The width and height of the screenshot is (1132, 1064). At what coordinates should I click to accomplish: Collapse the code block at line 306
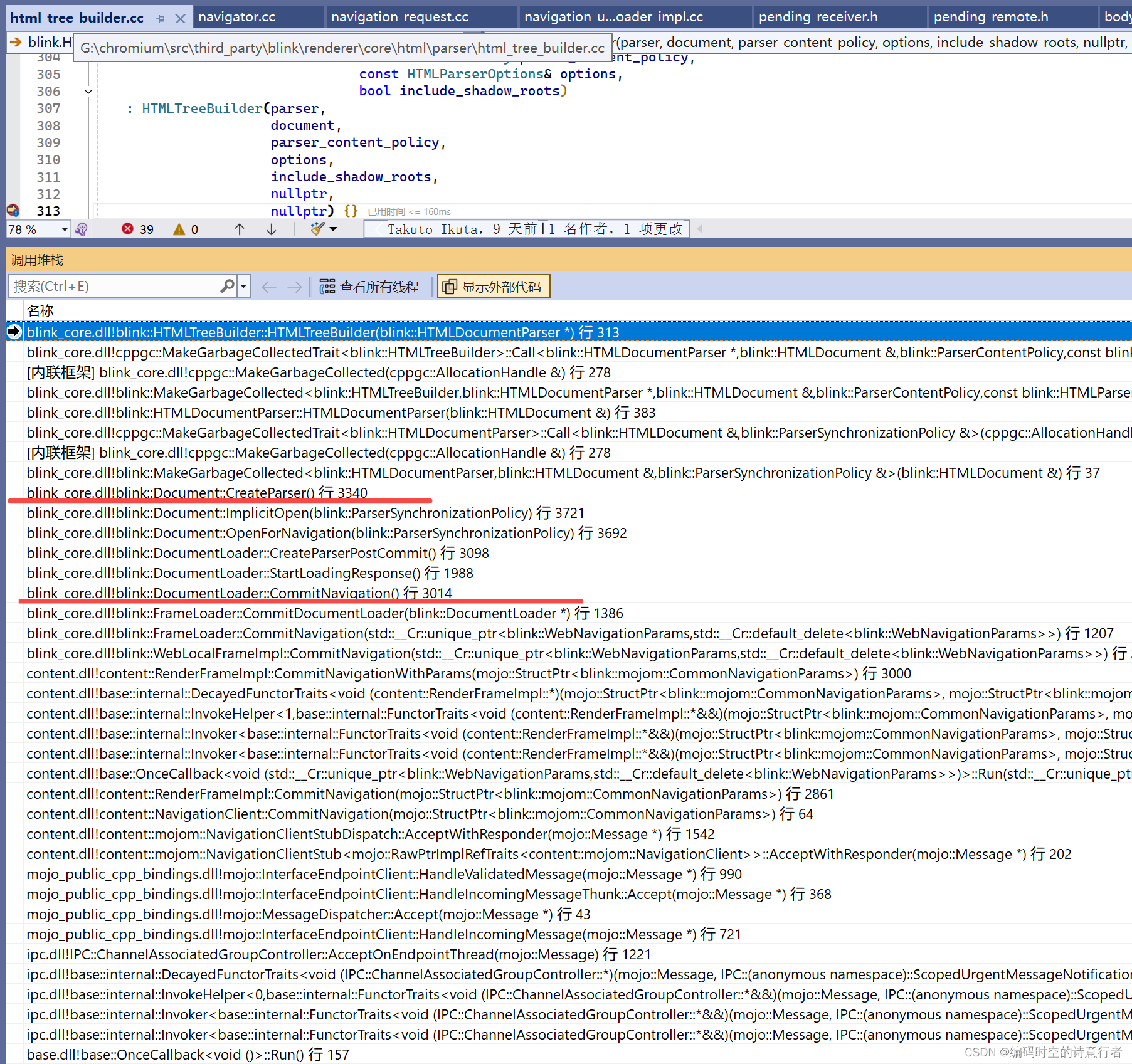88,92
